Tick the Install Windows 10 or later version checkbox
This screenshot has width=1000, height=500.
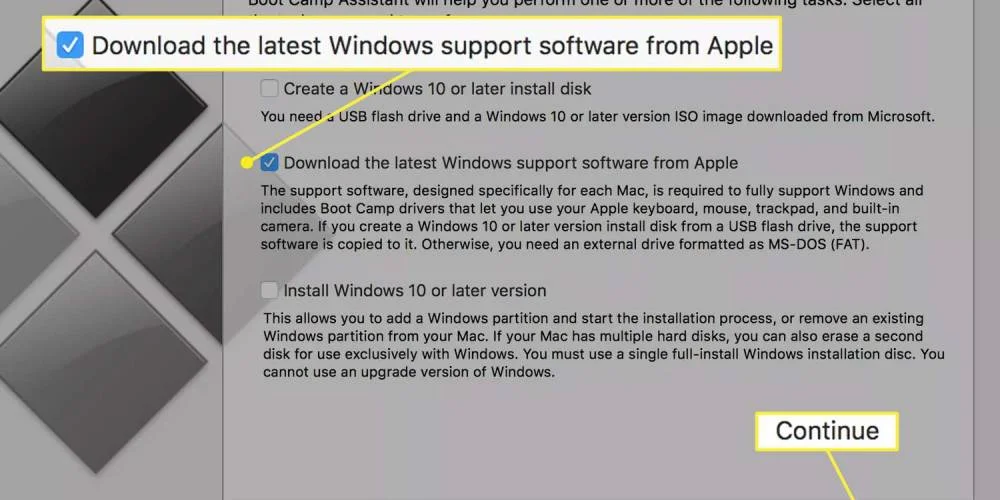click(269, 290)
